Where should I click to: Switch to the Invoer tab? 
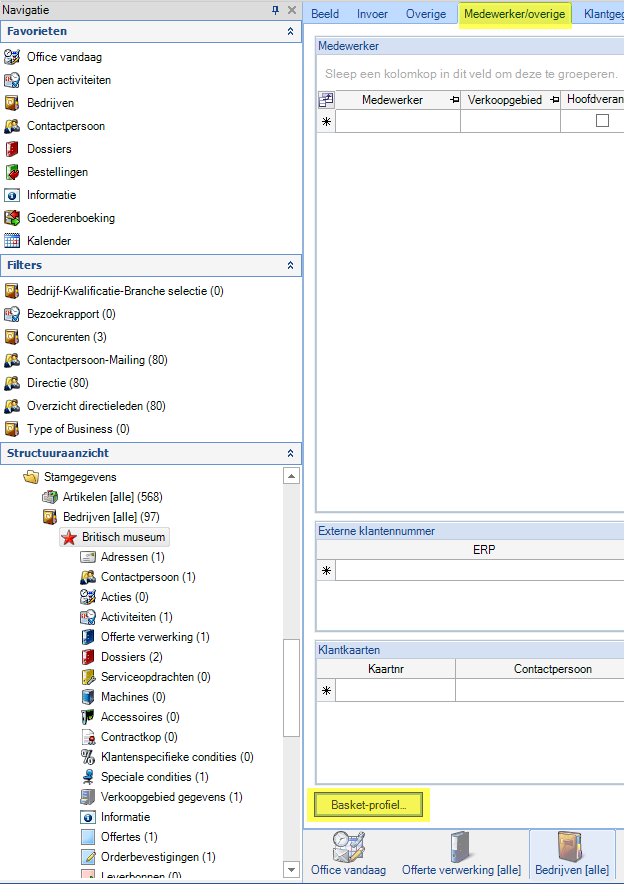pos(372,14)
